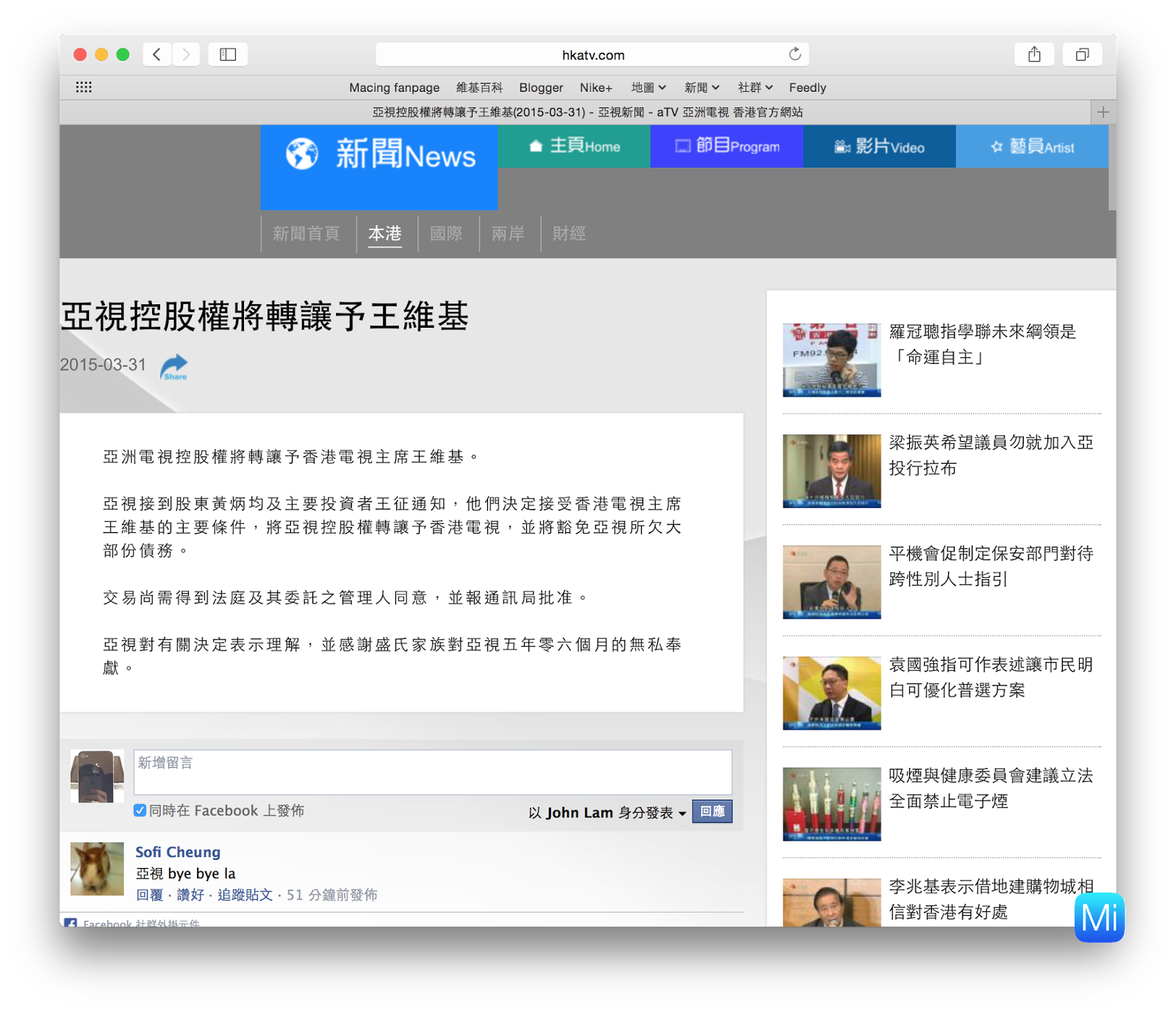Switch to the 財經 news tab
The width and height of the screenshot is (1176, 1012).
(x=568, y=234)
